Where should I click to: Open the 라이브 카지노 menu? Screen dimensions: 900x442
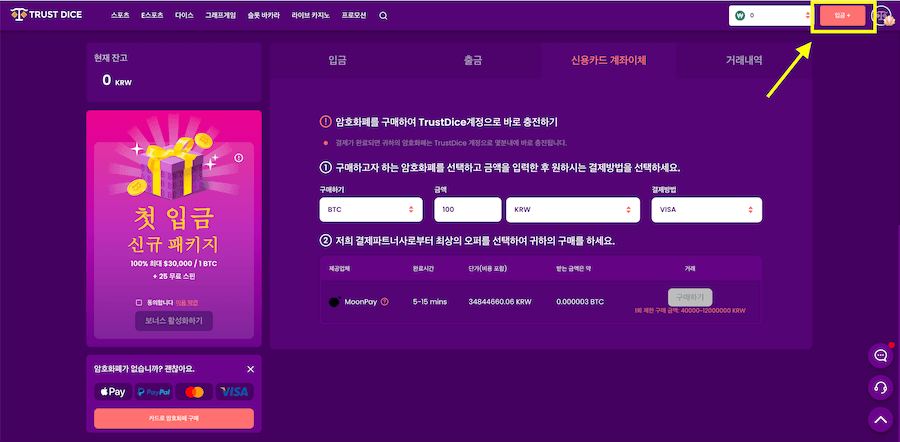[x=311, y=16]
